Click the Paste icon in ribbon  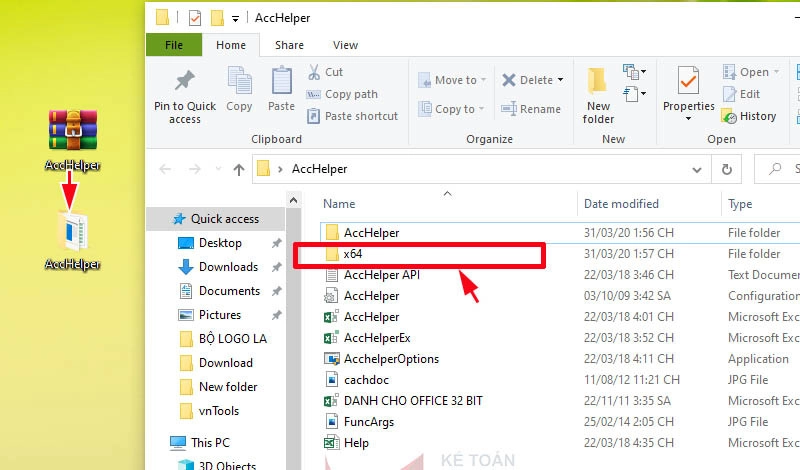[281, 82]
